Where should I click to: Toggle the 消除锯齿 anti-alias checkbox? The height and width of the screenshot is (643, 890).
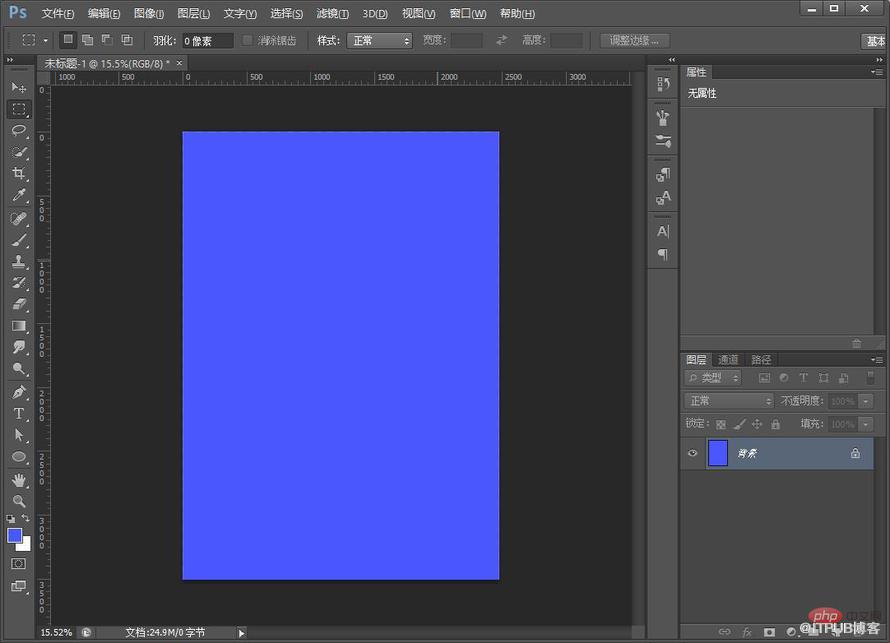(x=247, y=40)
